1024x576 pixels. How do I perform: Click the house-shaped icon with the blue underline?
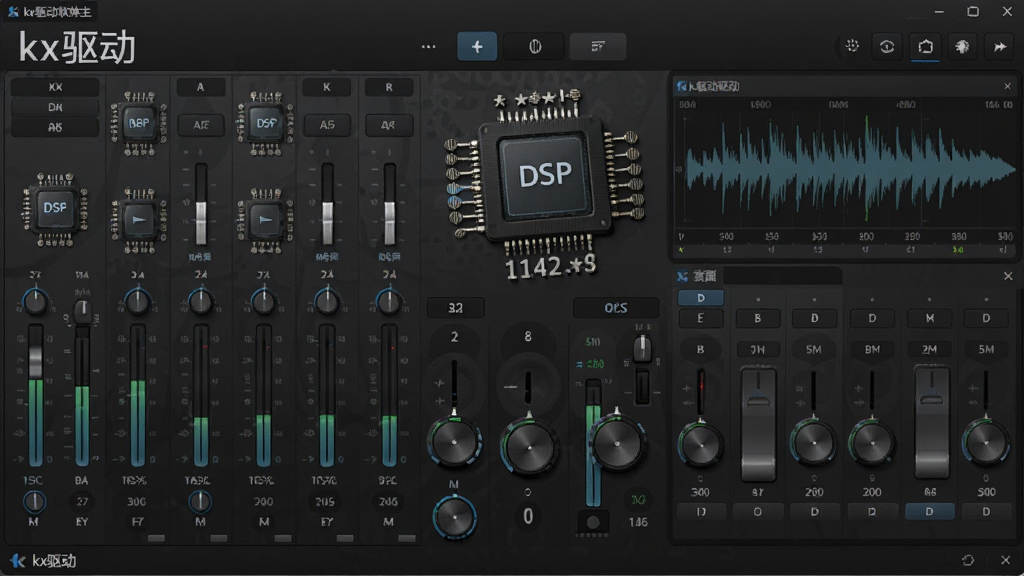click(925, 46)
